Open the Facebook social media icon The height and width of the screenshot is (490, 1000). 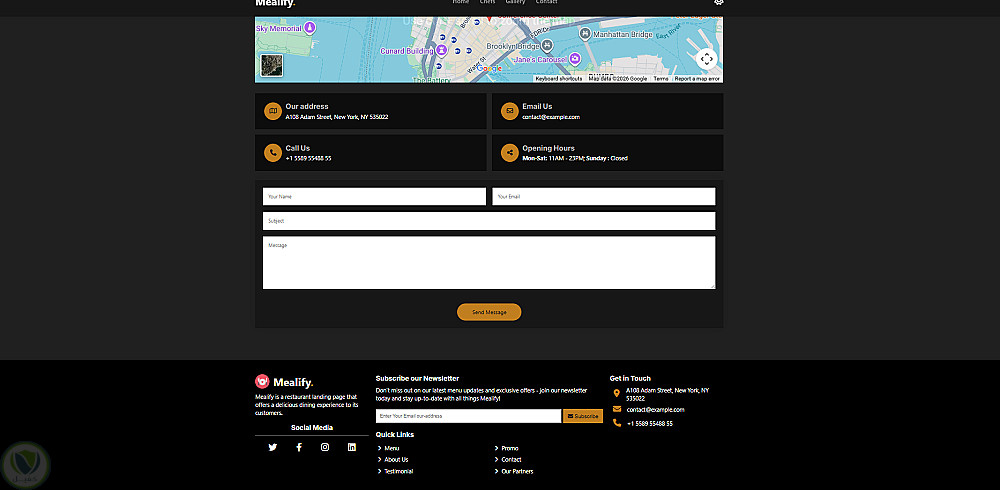click(x=299, y=447)
